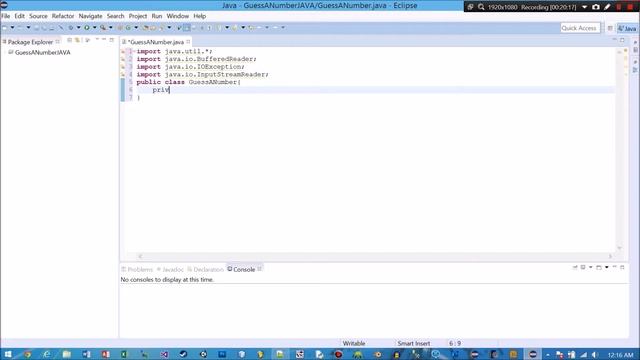Close the Console view tab
Image resolution: width=640 pixels, height=360 pixels.
(260, 269)
